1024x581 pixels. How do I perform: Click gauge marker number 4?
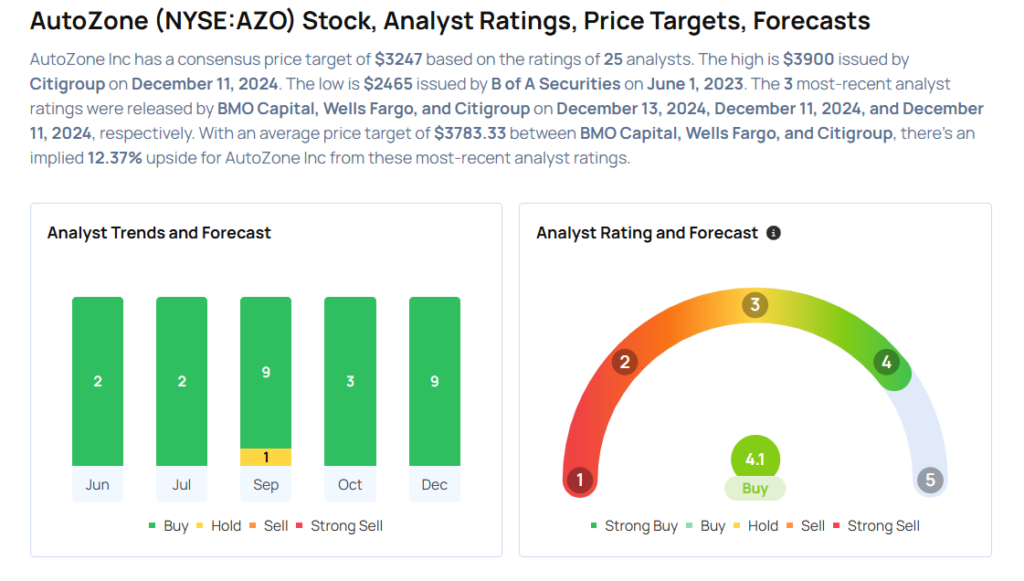(x=886, y=362)
